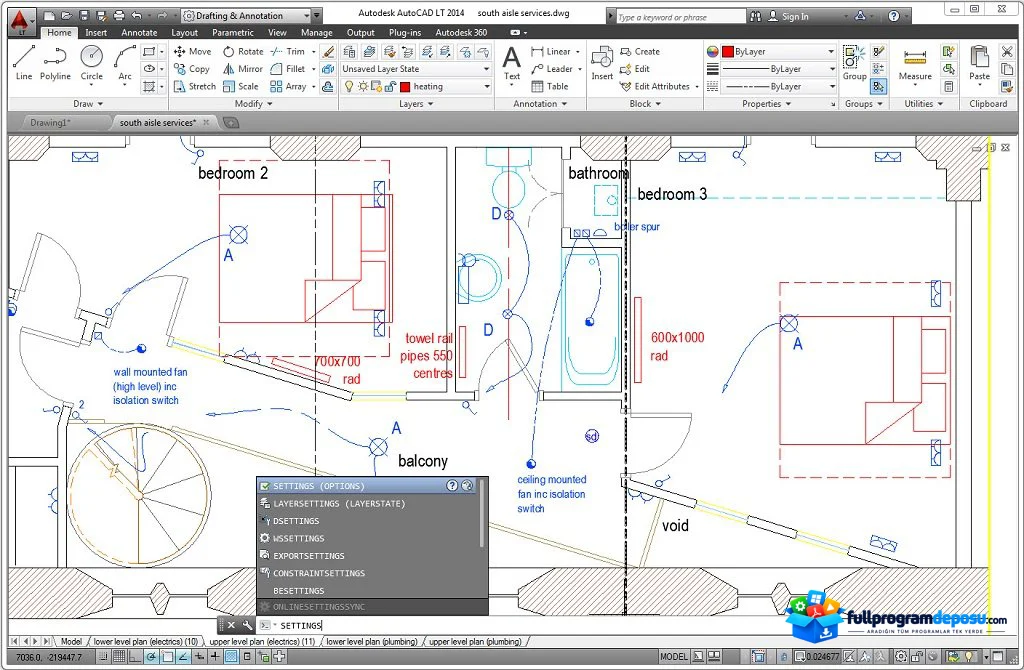This screenshot has width=1024, height=670.
Task: Choose the Stretch tool
Action: tap(195, 86)
